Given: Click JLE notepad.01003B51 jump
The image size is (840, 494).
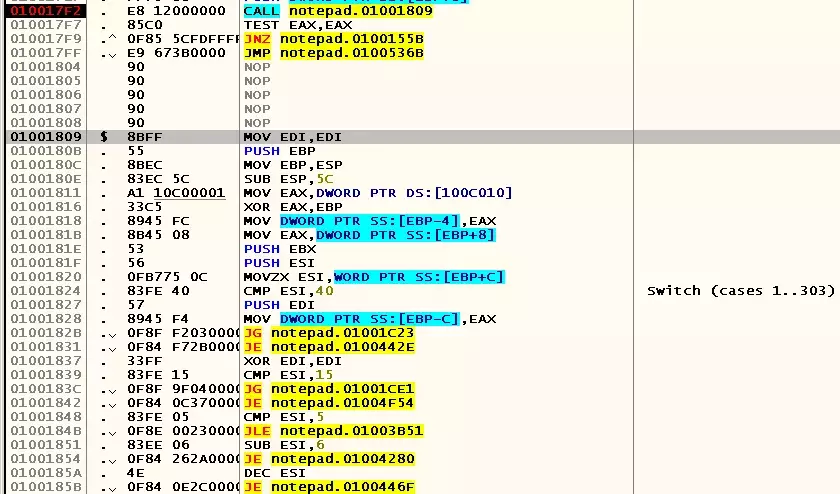Looking at the screenshot, I should click(334, 431).
